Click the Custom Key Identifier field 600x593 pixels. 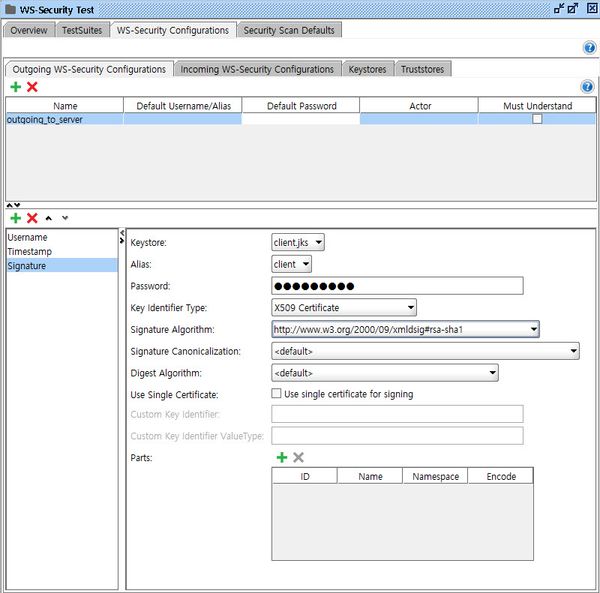(x=397, y=414)
